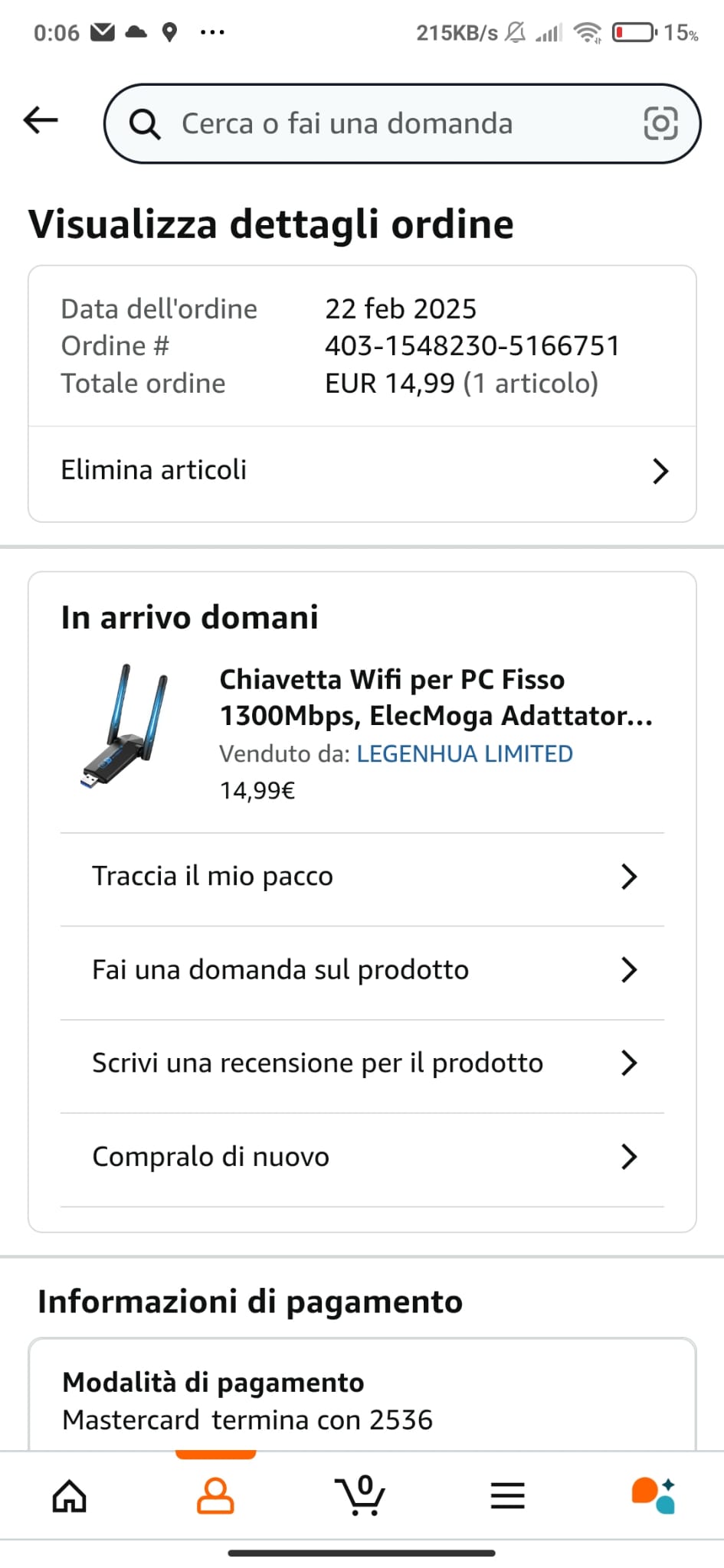Viewport: 724px width, 1568px height.
Task: Focus the Cerca o fai una domanda field
Action: [x=402, y=123]
